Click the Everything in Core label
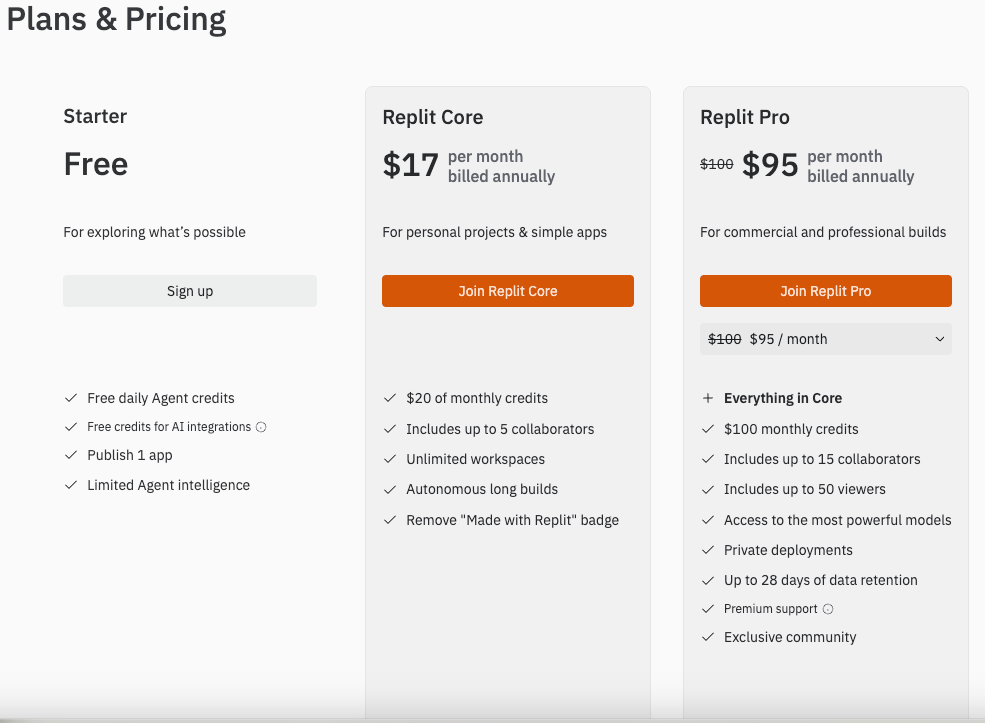Viewport: 985px width, 723px height. (783, 398)
